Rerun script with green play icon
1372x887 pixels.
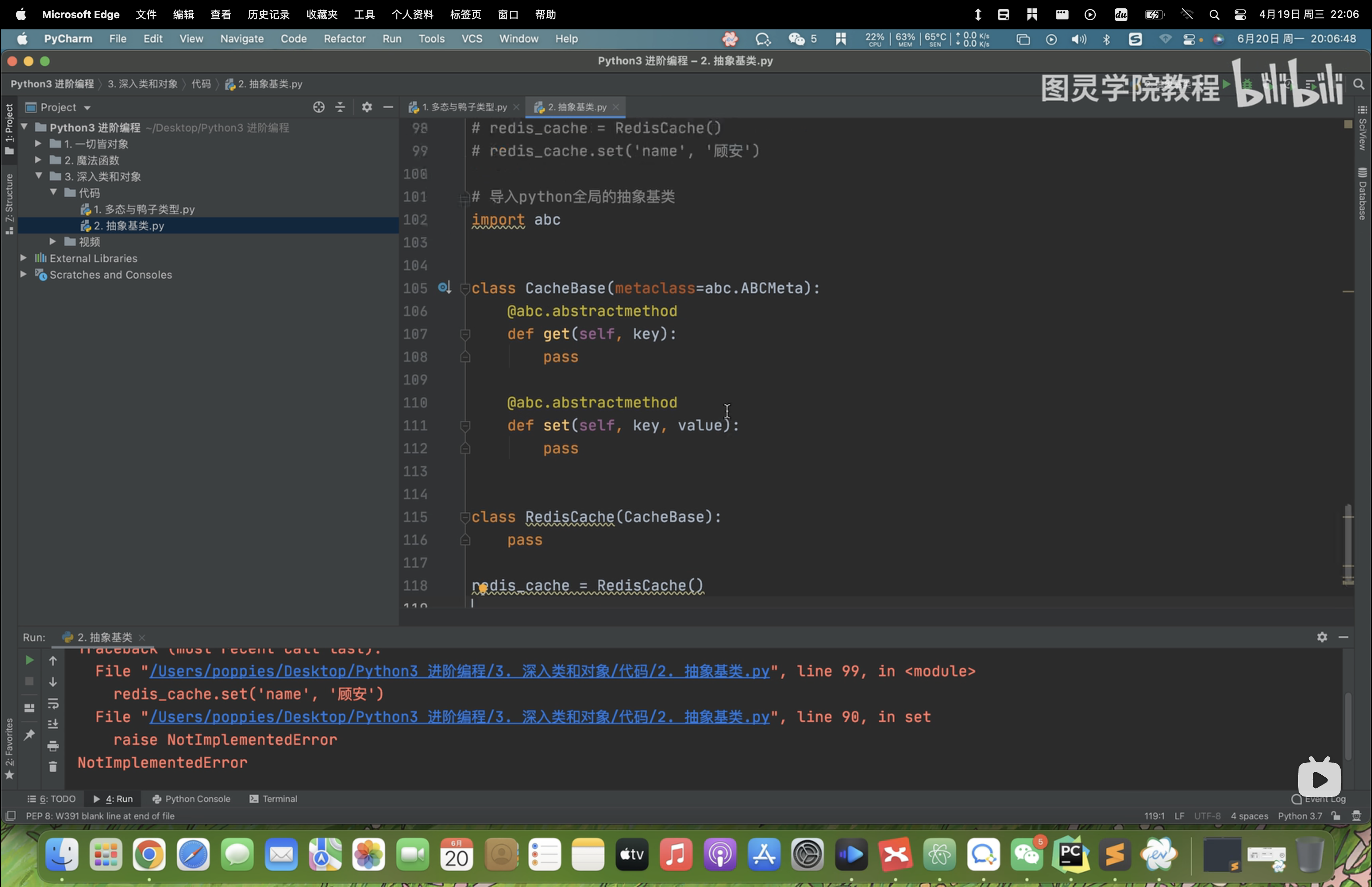(x=29, y=660)
